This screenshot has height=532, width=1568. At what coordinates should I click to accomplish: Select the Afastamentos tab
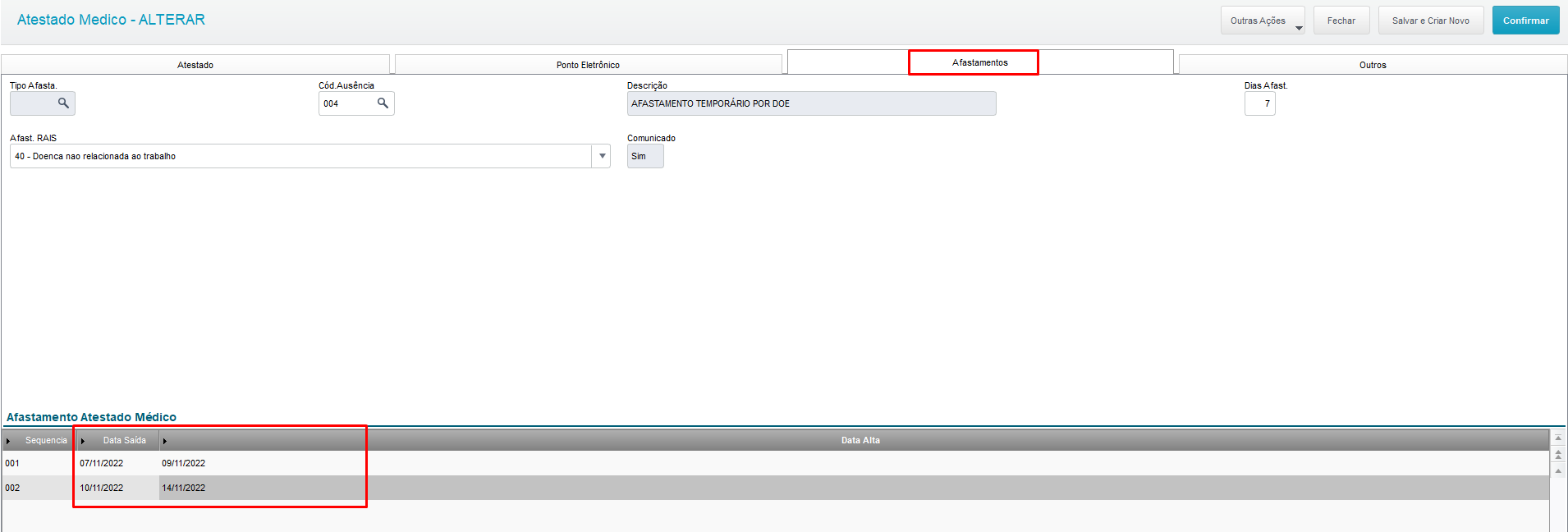(980, 62)
